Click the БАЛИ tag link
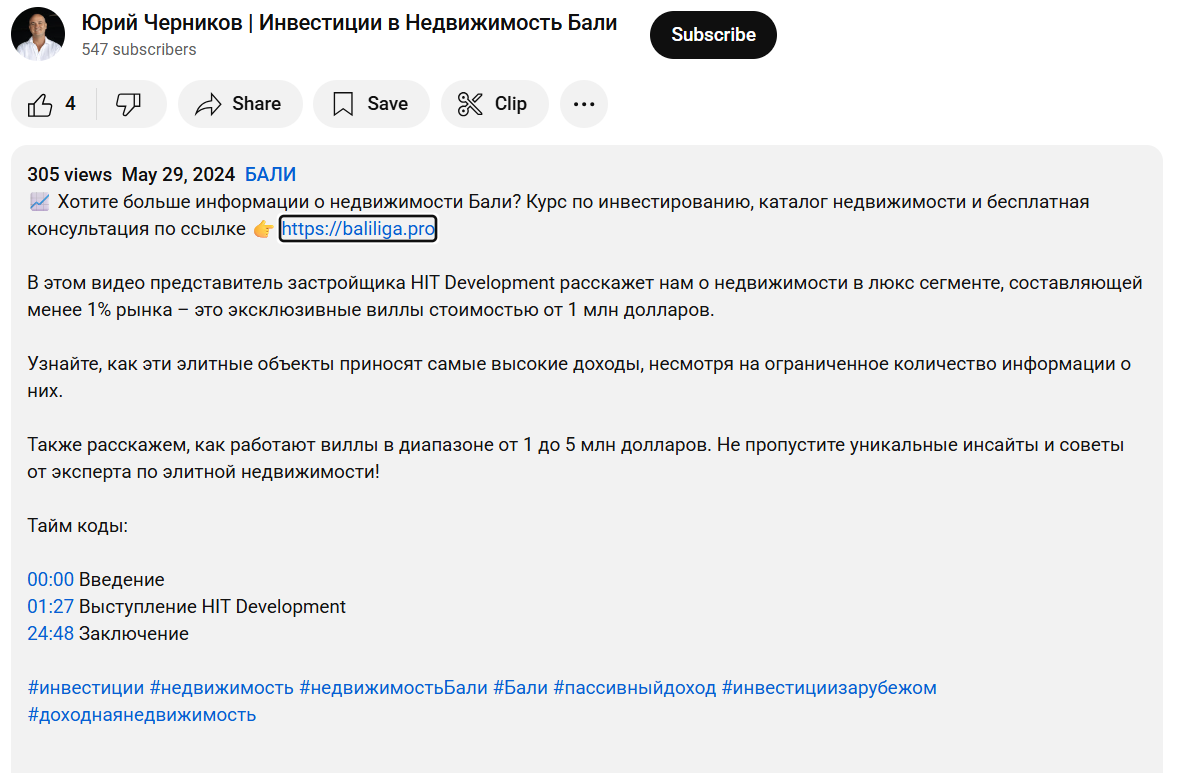This screenshot has width=1180, height=773. point(270,174)
